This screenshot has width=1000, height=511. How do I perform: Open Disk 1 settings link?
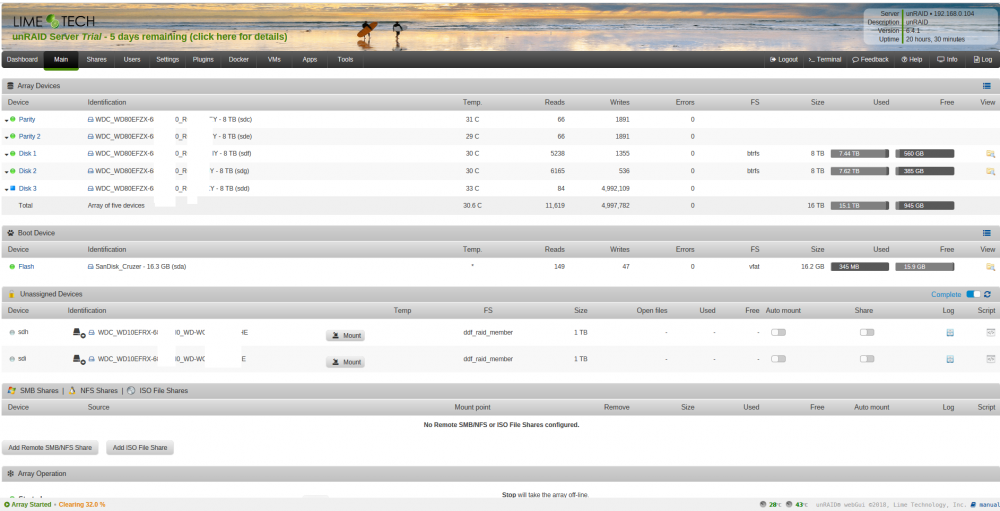click(27, 154)
